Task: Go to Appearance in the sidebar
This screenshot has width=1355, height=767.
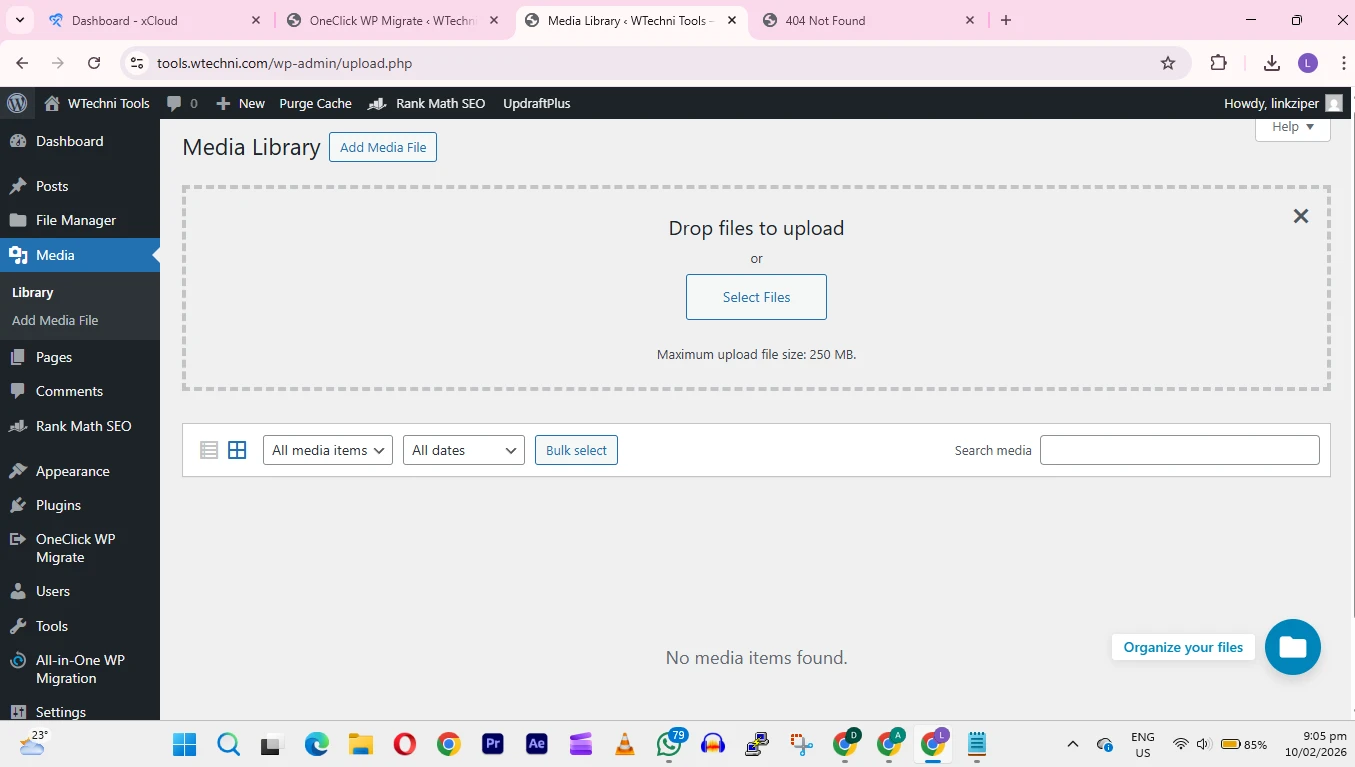Action: [72, 471]
